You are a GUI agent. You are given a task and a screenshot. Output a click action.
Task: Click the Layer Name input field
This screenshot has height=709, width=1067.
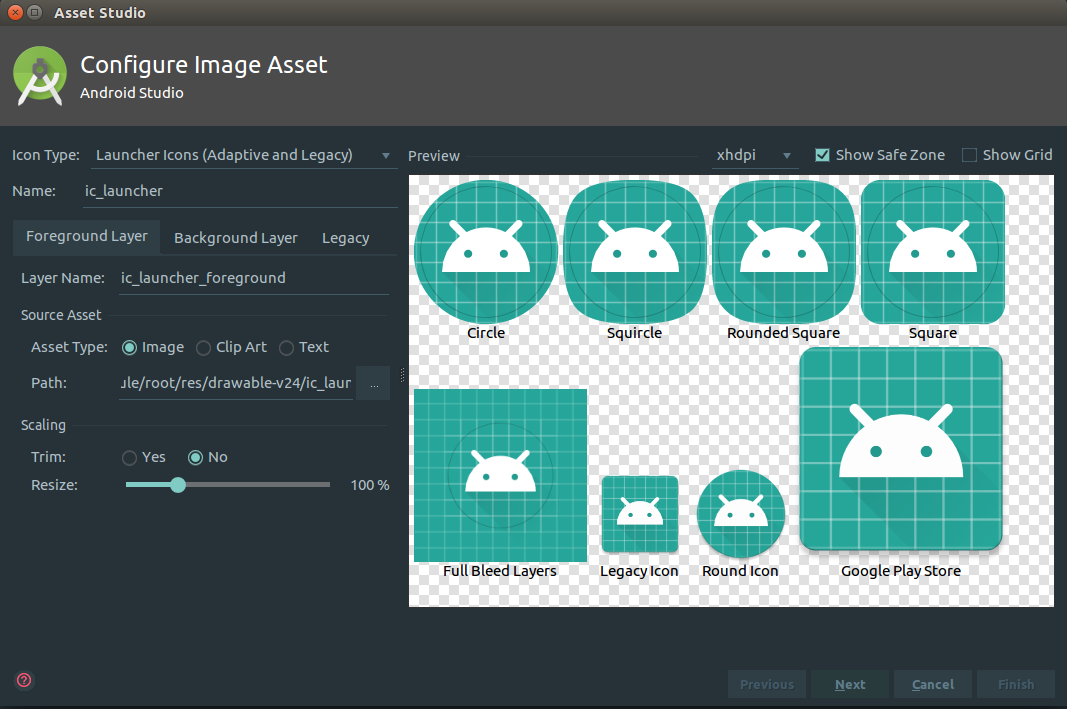pyautogui.click(x=254, y=278)
